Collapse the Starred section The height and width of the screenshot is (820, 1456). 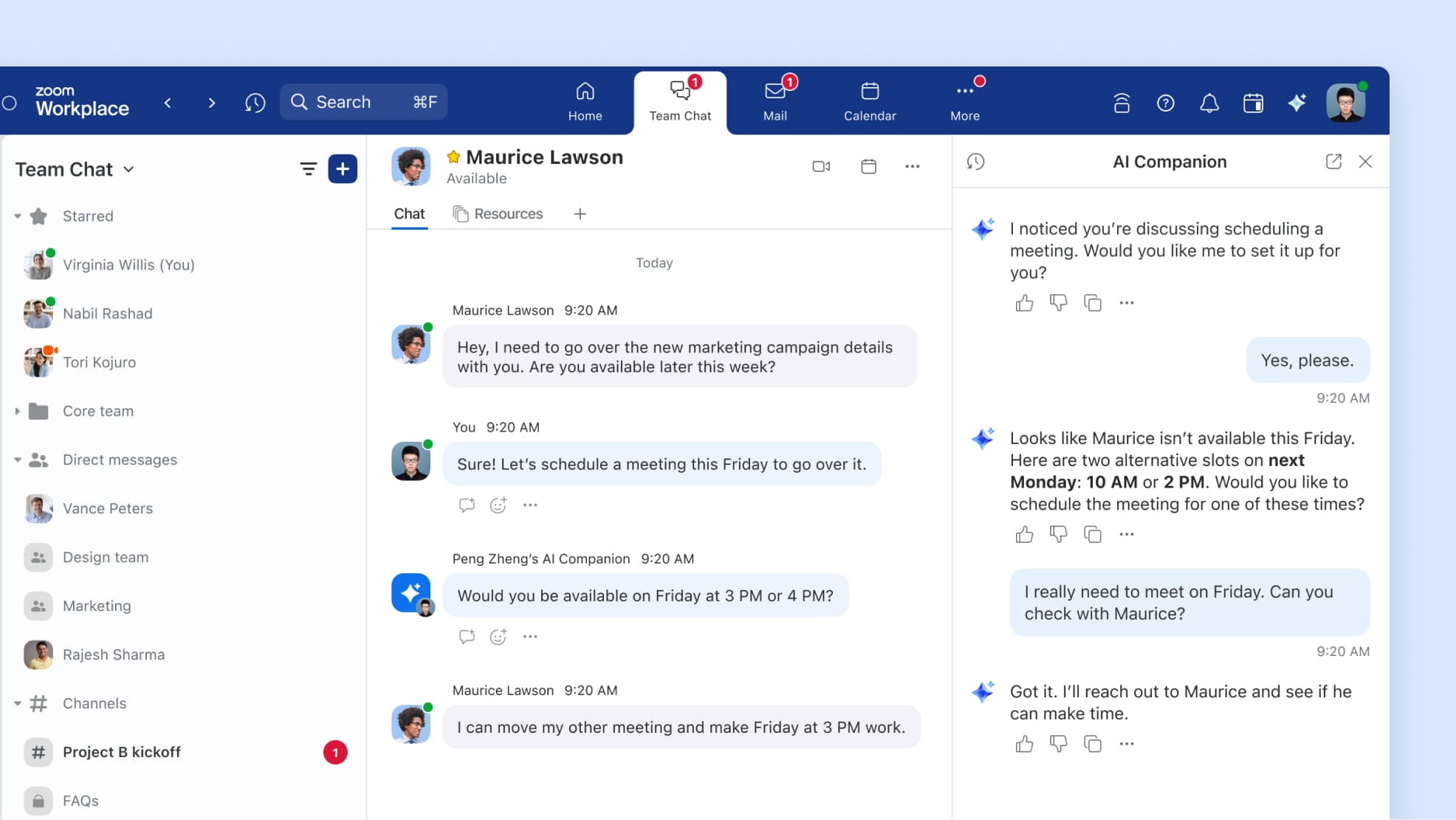[x=18, y=216]
